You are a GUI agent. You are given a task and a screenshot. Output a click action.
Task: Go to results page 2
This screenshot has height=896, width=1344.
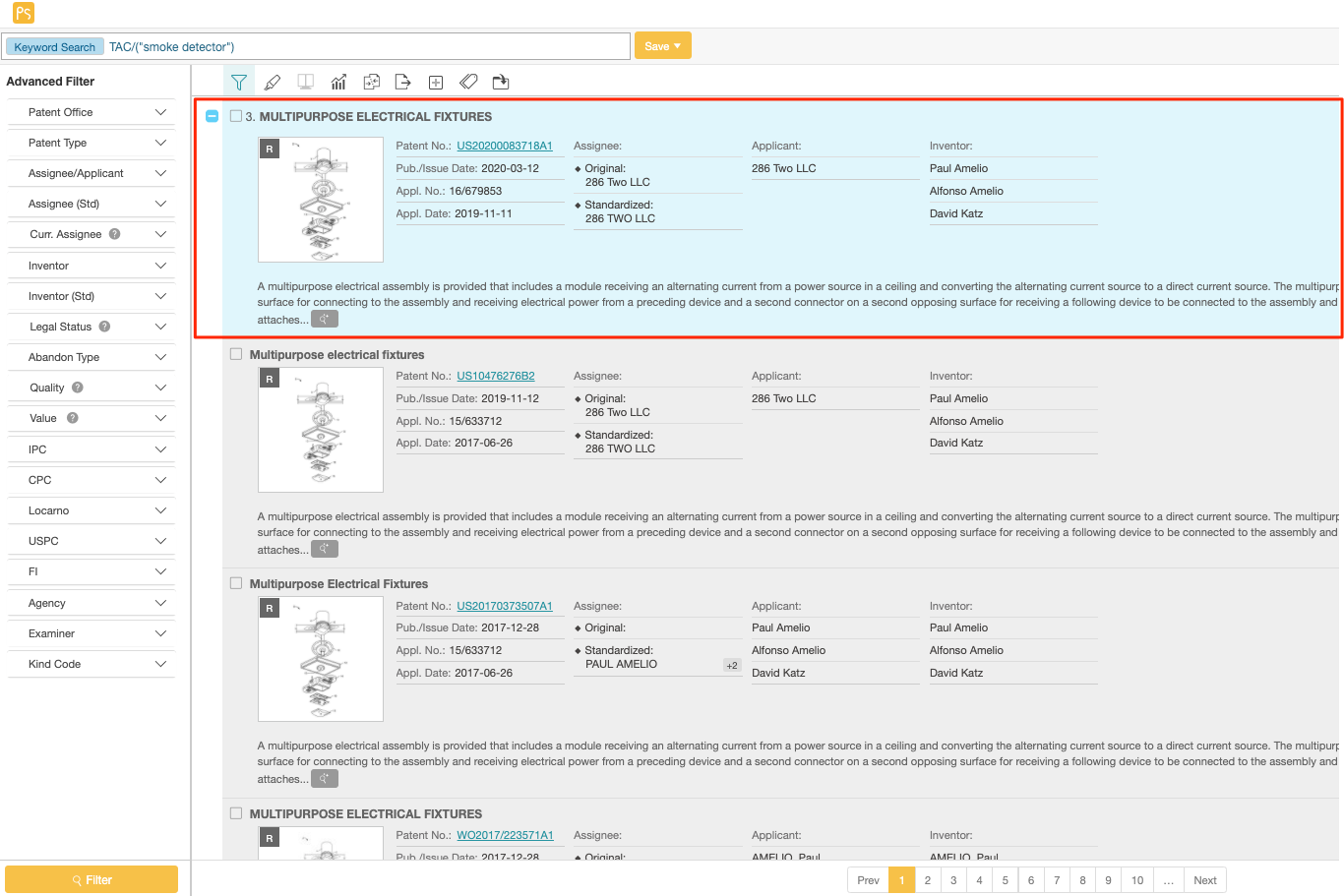point(927,880)
